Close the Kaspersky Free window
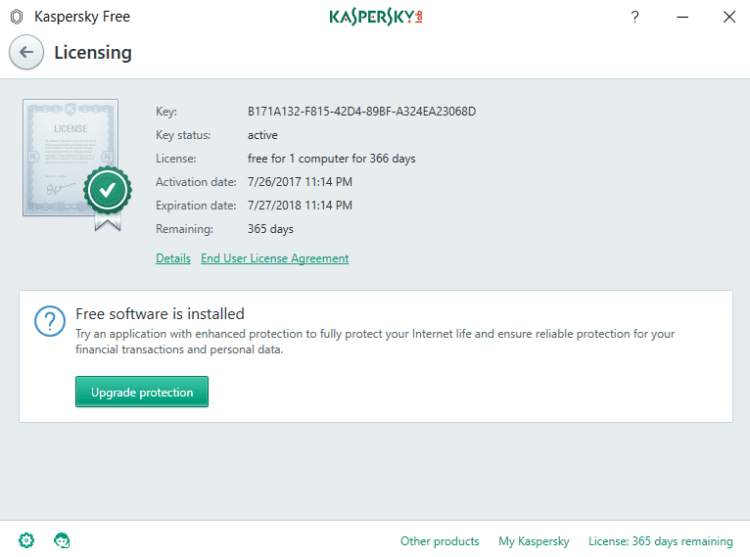 (729, 17)
